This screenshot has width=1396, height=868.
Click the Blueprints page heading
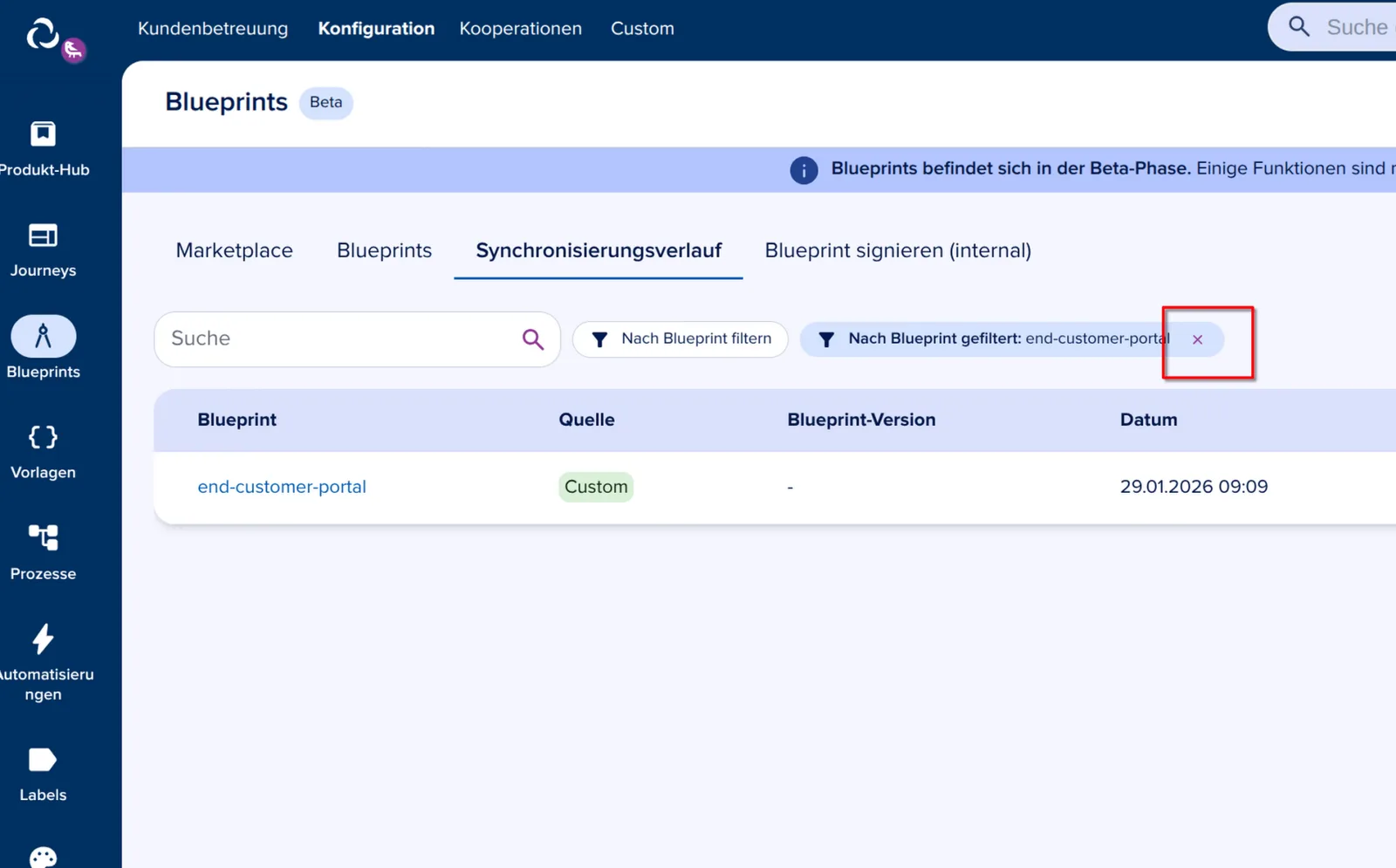pyautogui.click(x=226, y=102)
